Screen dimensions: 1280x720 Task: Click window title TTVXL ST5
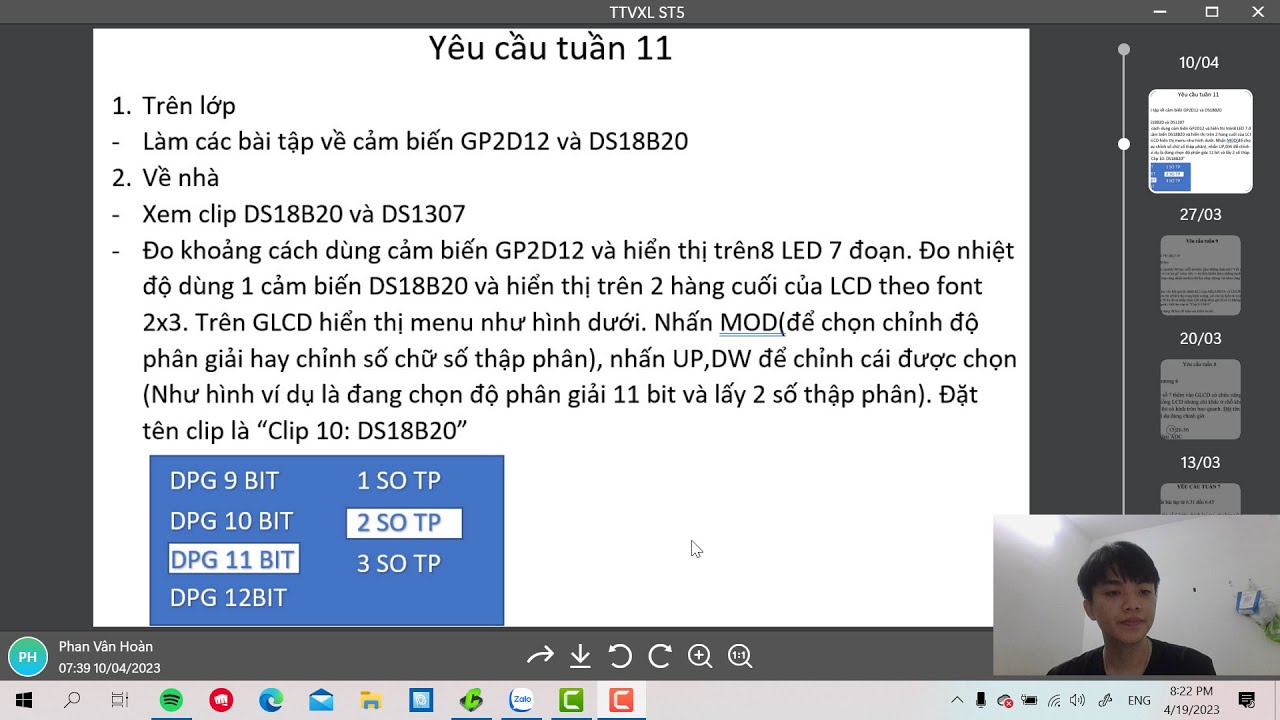647,12
